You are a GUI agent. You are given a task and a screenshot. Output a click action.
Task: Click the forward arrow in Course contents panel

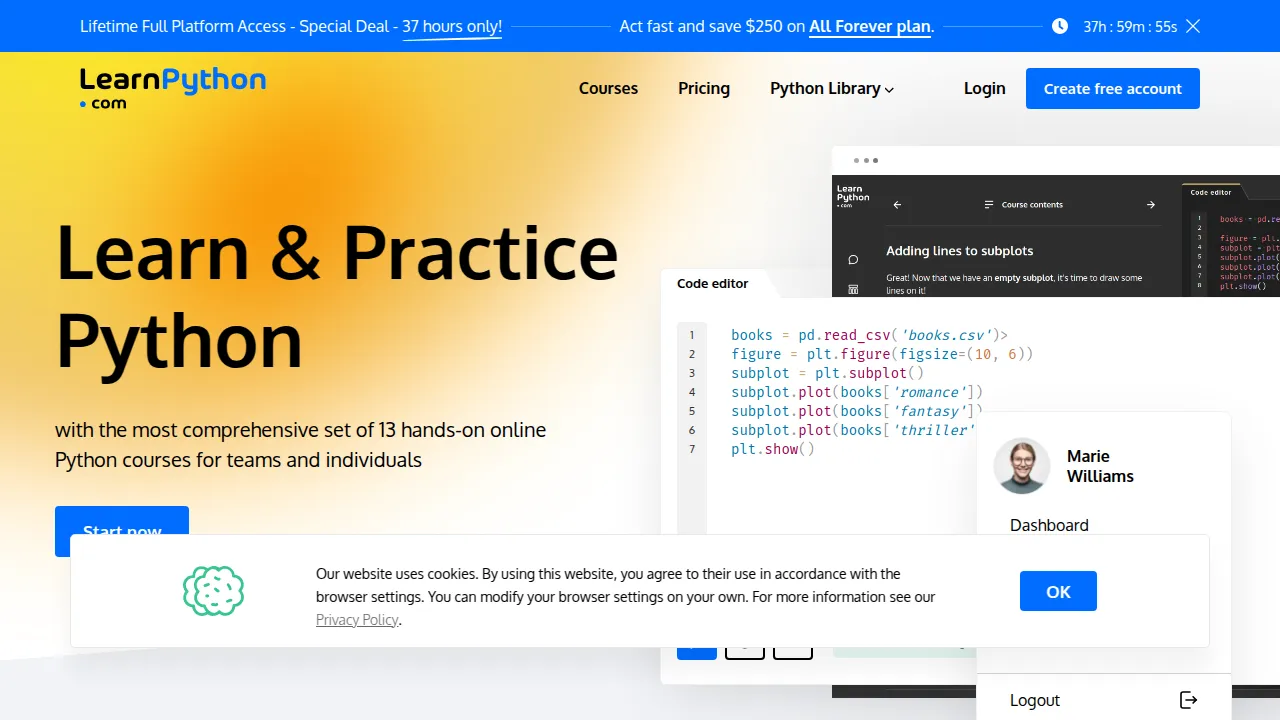coord(1151,204)
